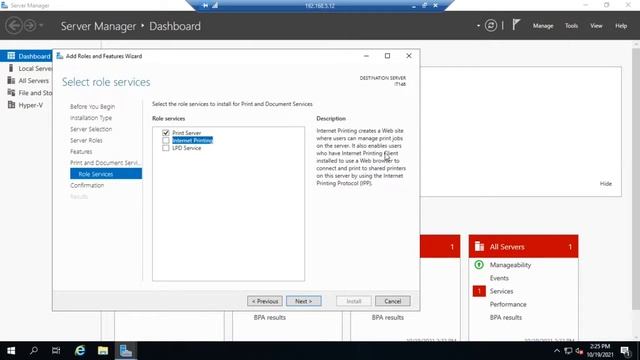Screen dimensions: 640x360
Task: Open the Manage menu in Server Manager
Action: (543, 26)
